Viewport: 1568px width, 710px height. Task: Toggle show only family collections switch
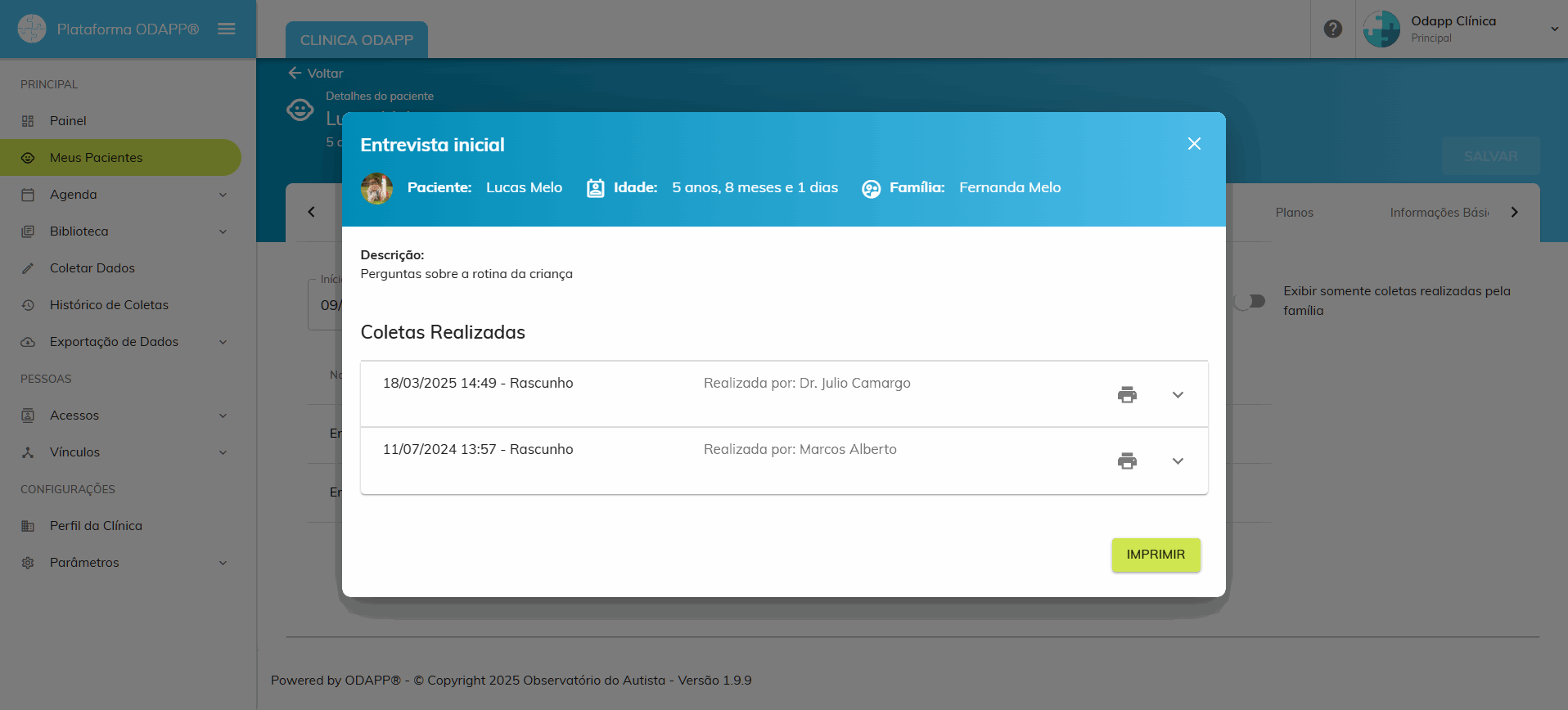tap(1250, 301)
